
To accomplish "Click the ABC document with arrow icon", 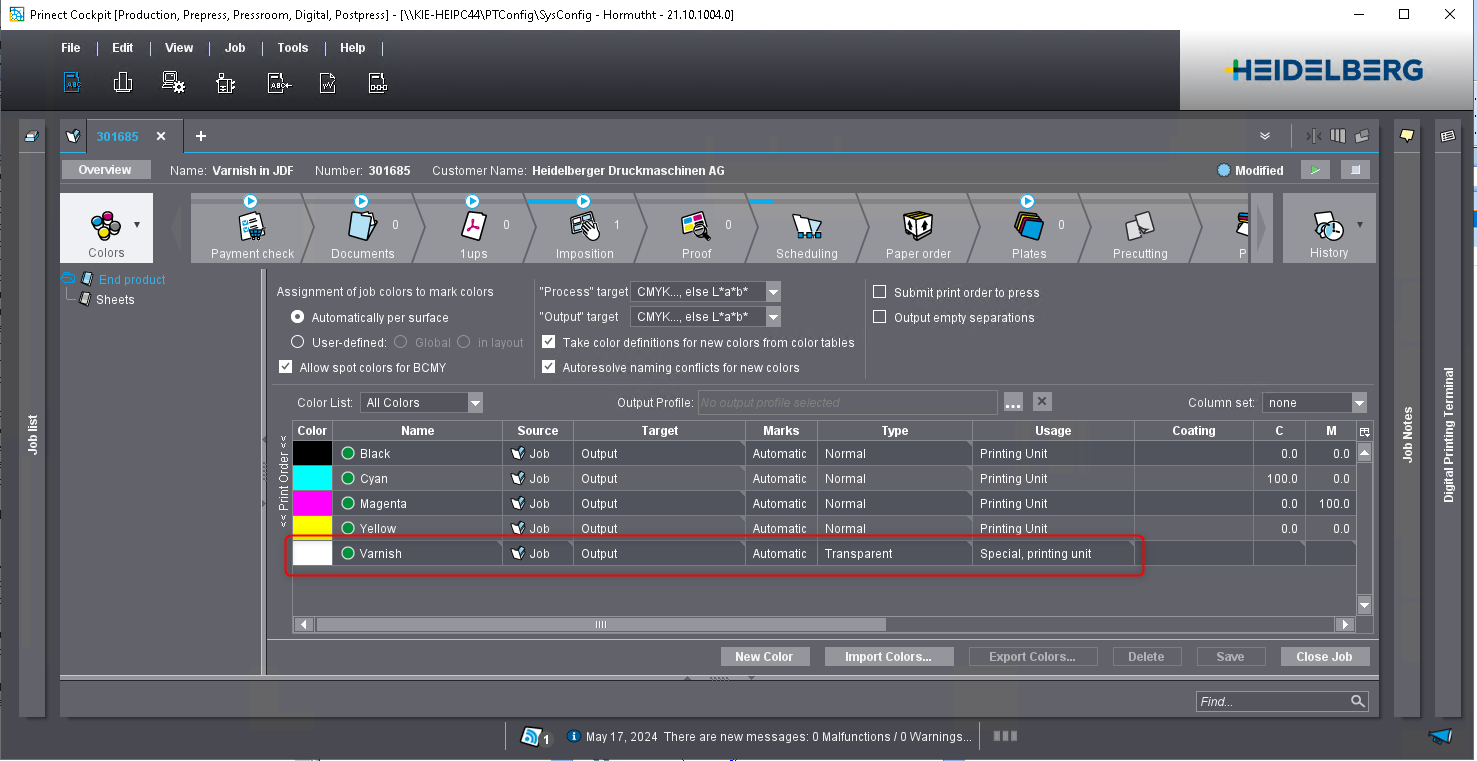I will [279, 83].
